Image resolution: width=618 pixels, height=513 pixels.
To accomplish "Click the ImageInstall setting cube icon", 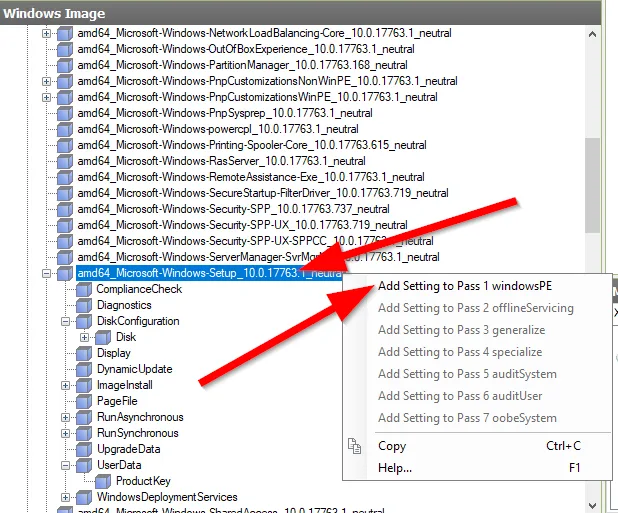I will point(84,385).
